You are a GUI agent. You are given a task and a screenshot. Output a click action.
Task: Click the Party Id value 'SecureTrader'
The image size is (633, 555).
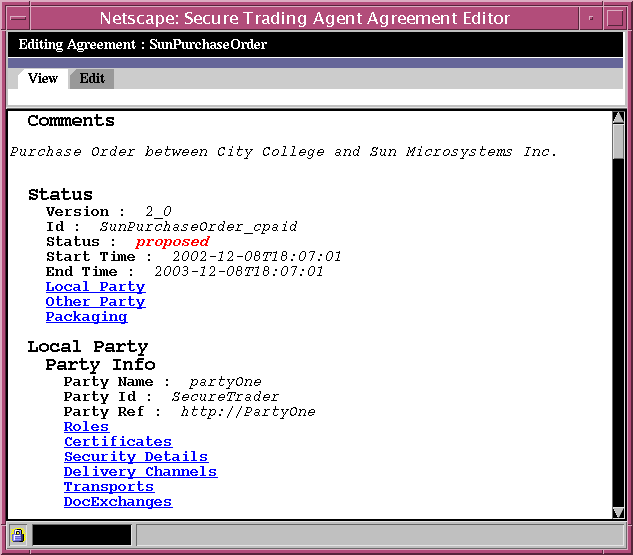click(x=225, y=397)
